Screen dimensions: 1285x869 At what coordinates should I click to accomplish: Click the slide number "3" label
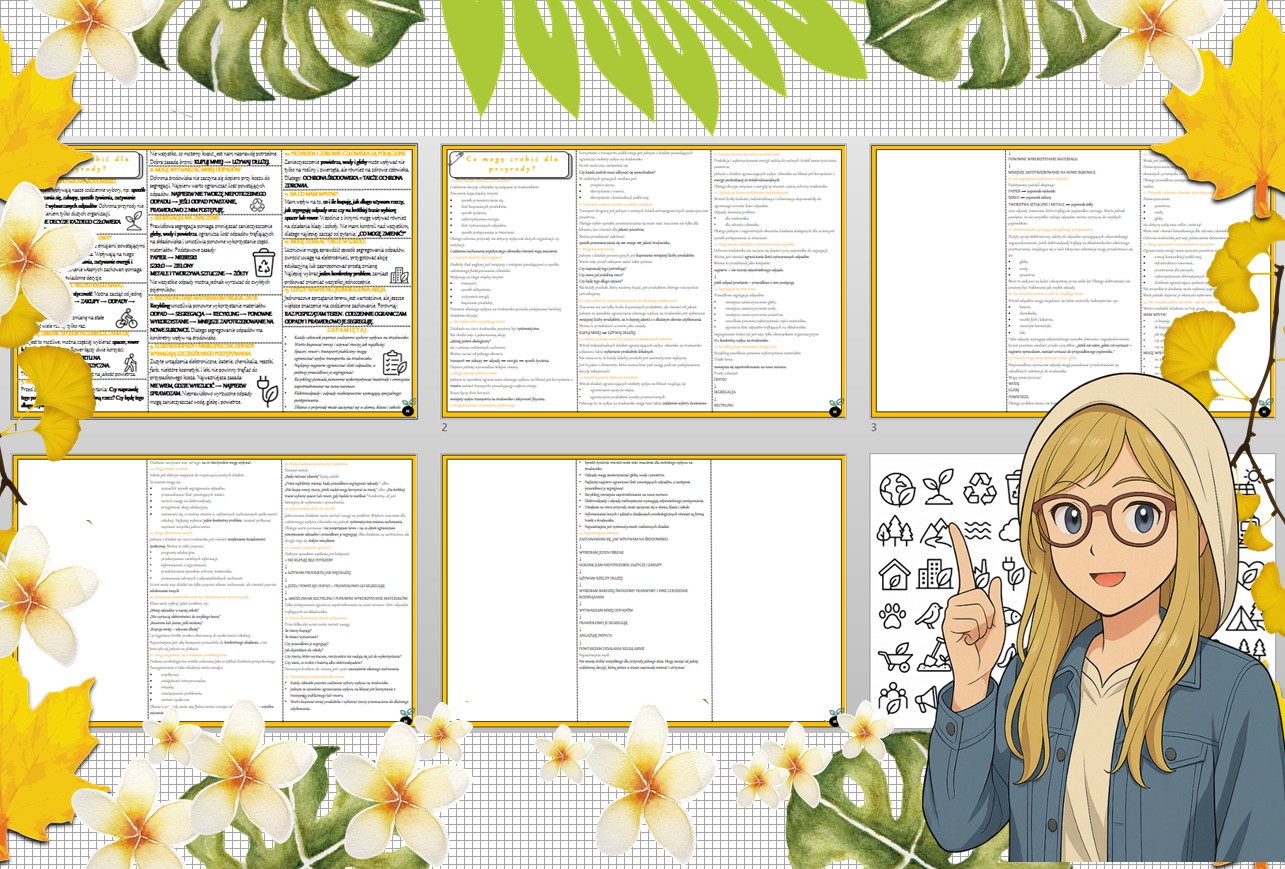click(x=873, y=428)
